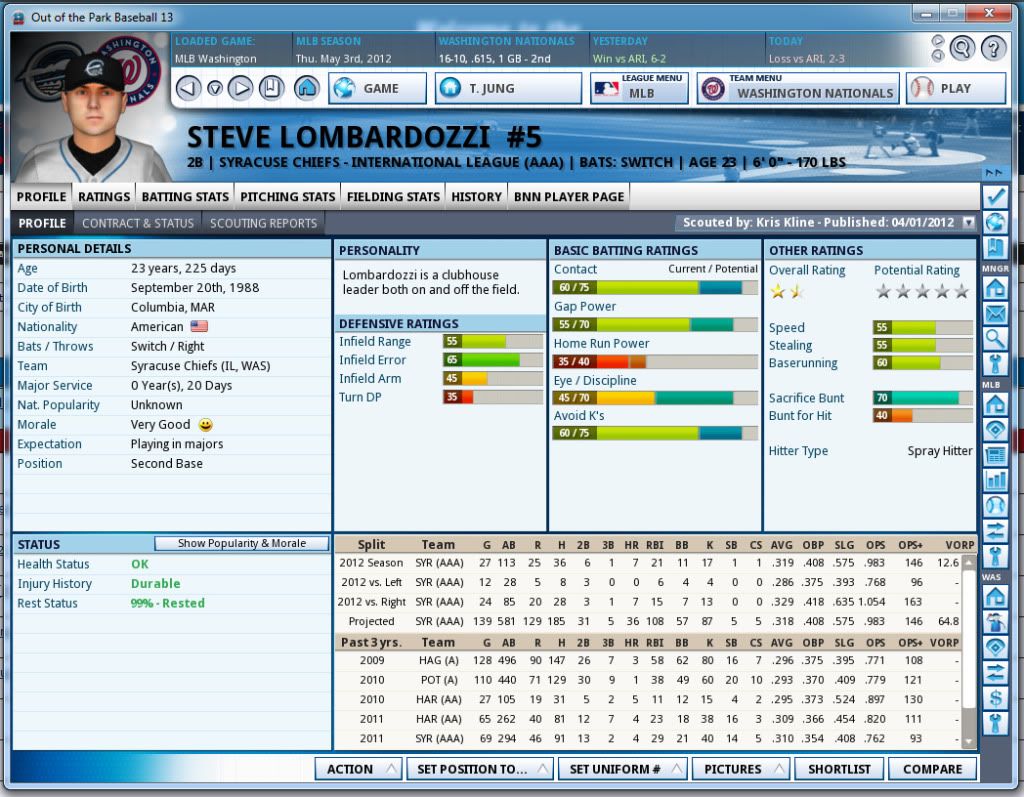Go forward with the right arrow navigation icon

[x=241, y=88]
